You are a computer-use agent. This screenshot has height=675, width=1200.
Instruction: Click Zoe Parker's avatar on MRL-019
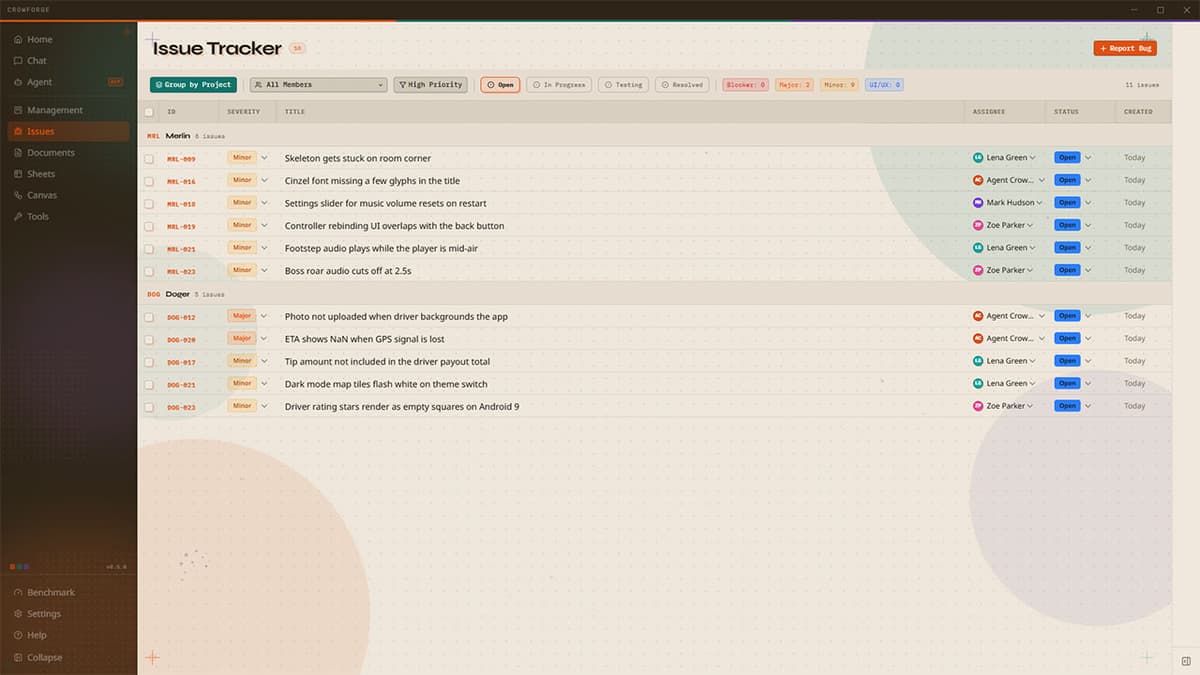point(978,225)
